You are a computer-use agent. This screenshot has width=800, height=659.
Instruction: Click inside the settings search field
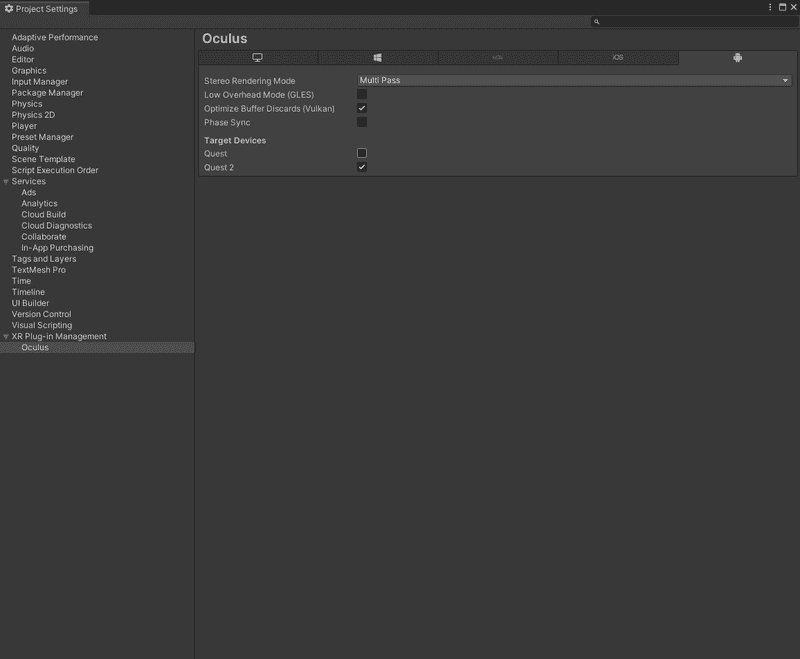coord(694,21)
